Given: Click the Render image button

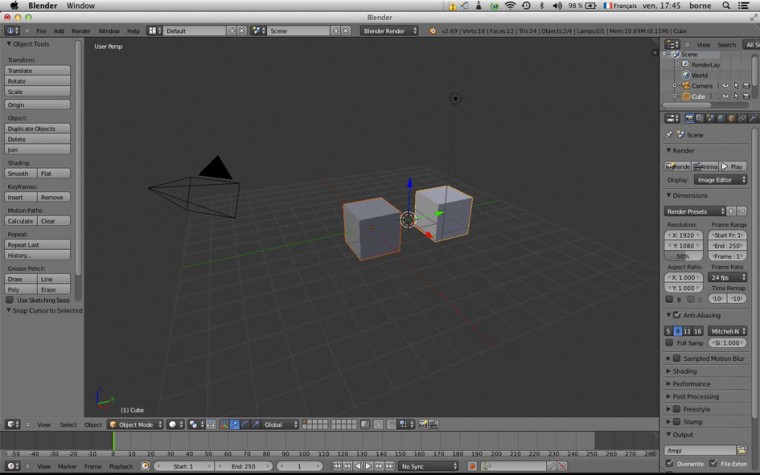Looking at the screenshot, I should point(679,166).
